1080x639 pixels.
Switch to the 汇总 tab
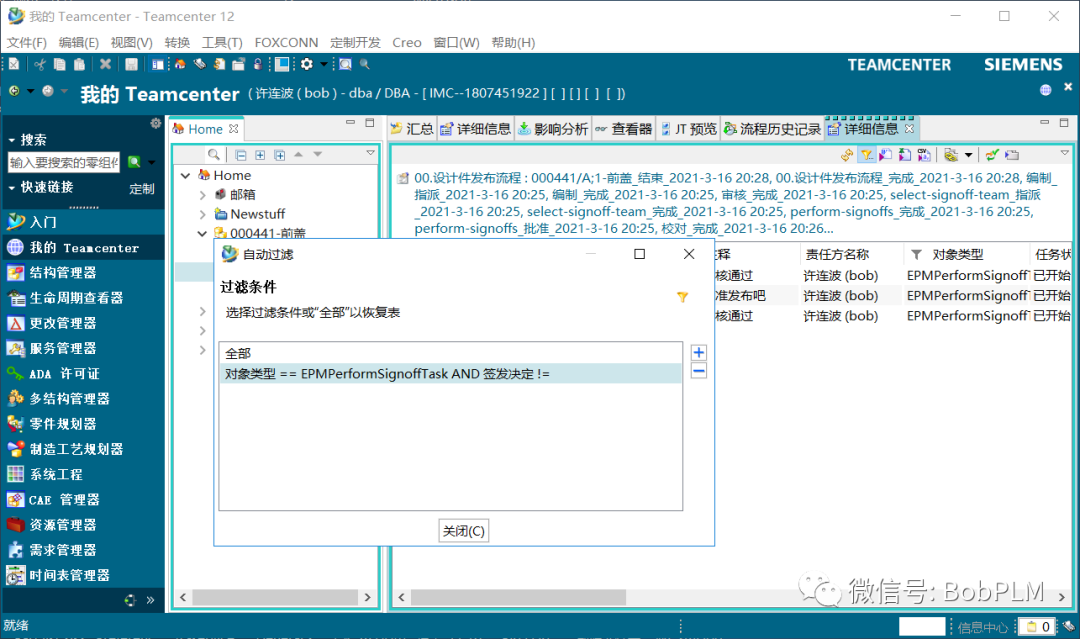(412, 129)
